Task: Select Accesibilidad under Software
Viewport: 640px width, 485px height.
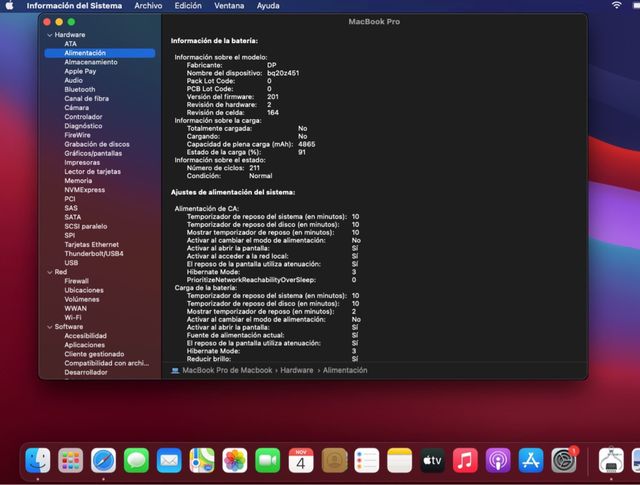Action: tap(85, 336)
